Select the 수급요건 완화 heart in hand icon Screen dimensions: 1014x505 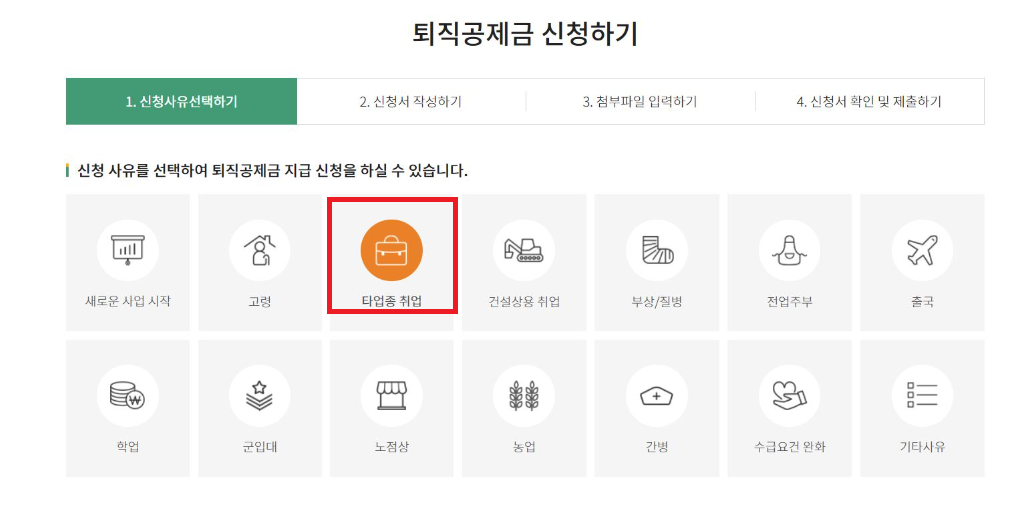click(x=789, y=396)
